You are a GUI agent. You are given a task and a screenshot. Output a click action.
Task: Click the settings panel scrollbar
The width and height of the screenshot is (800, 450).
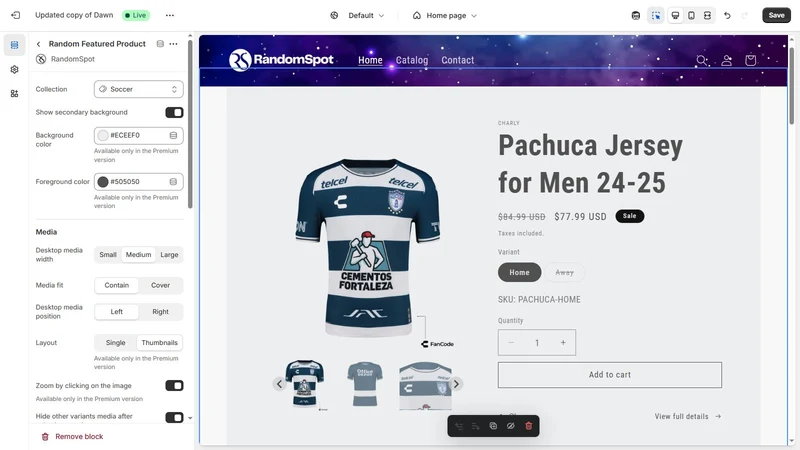click(190, 124)
